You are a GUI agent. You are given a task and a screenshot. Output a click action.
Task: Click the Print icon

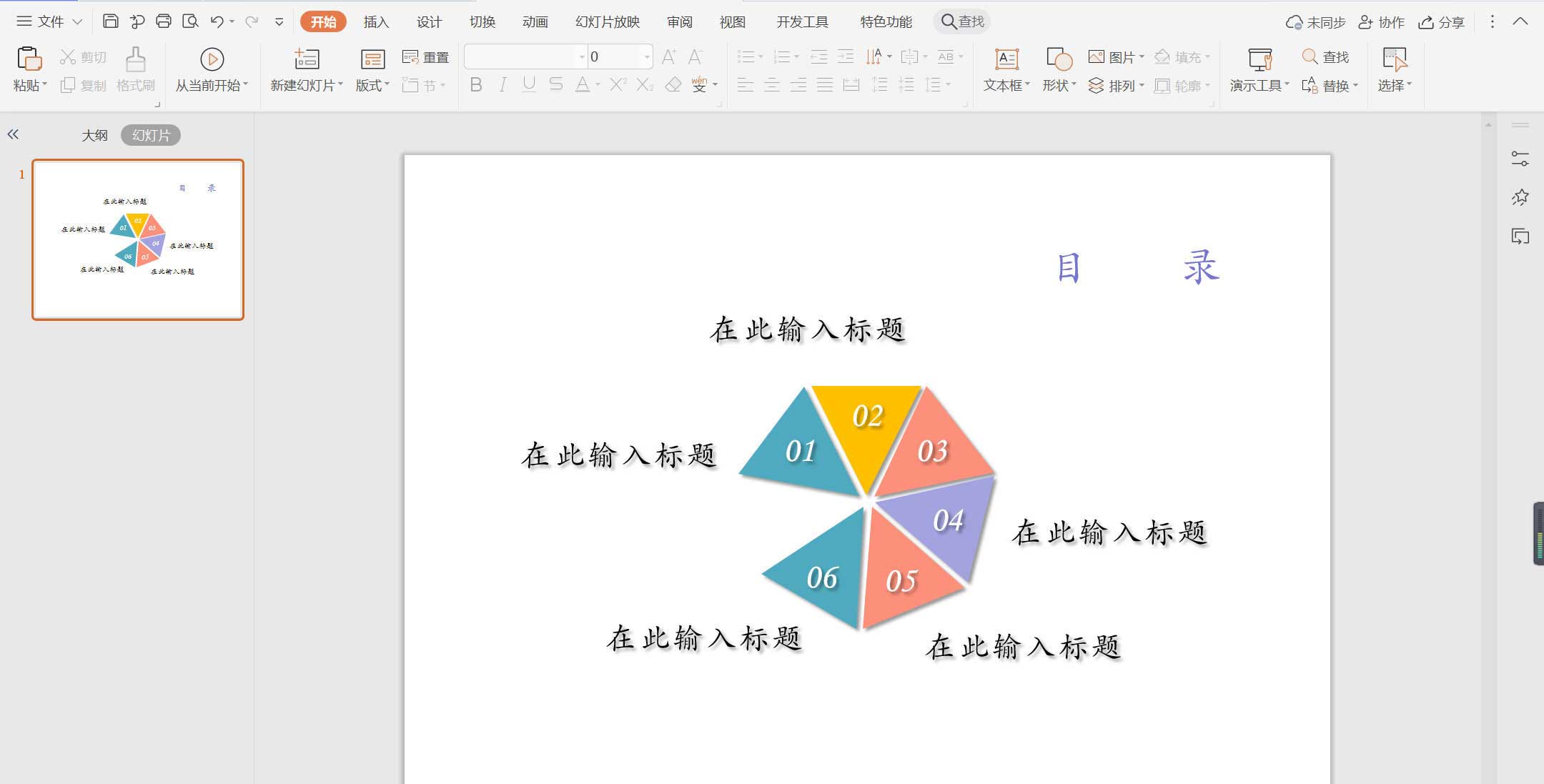[164, 21]
